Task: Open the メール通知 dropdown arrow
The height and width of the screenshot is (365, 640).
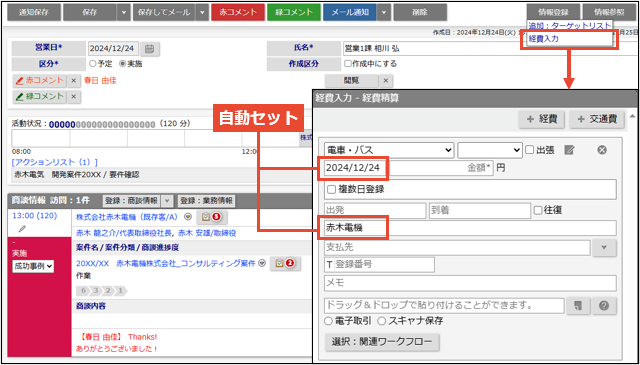Action: tap(384, 13)
